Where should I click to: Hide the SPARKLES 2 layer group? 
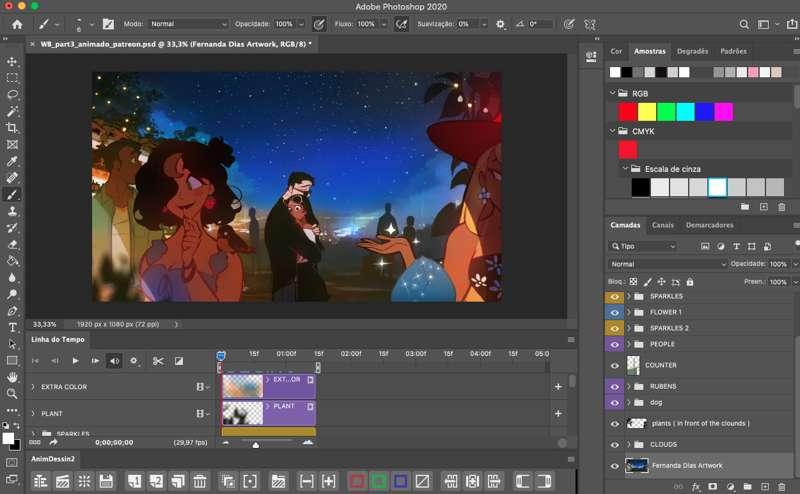614,328
